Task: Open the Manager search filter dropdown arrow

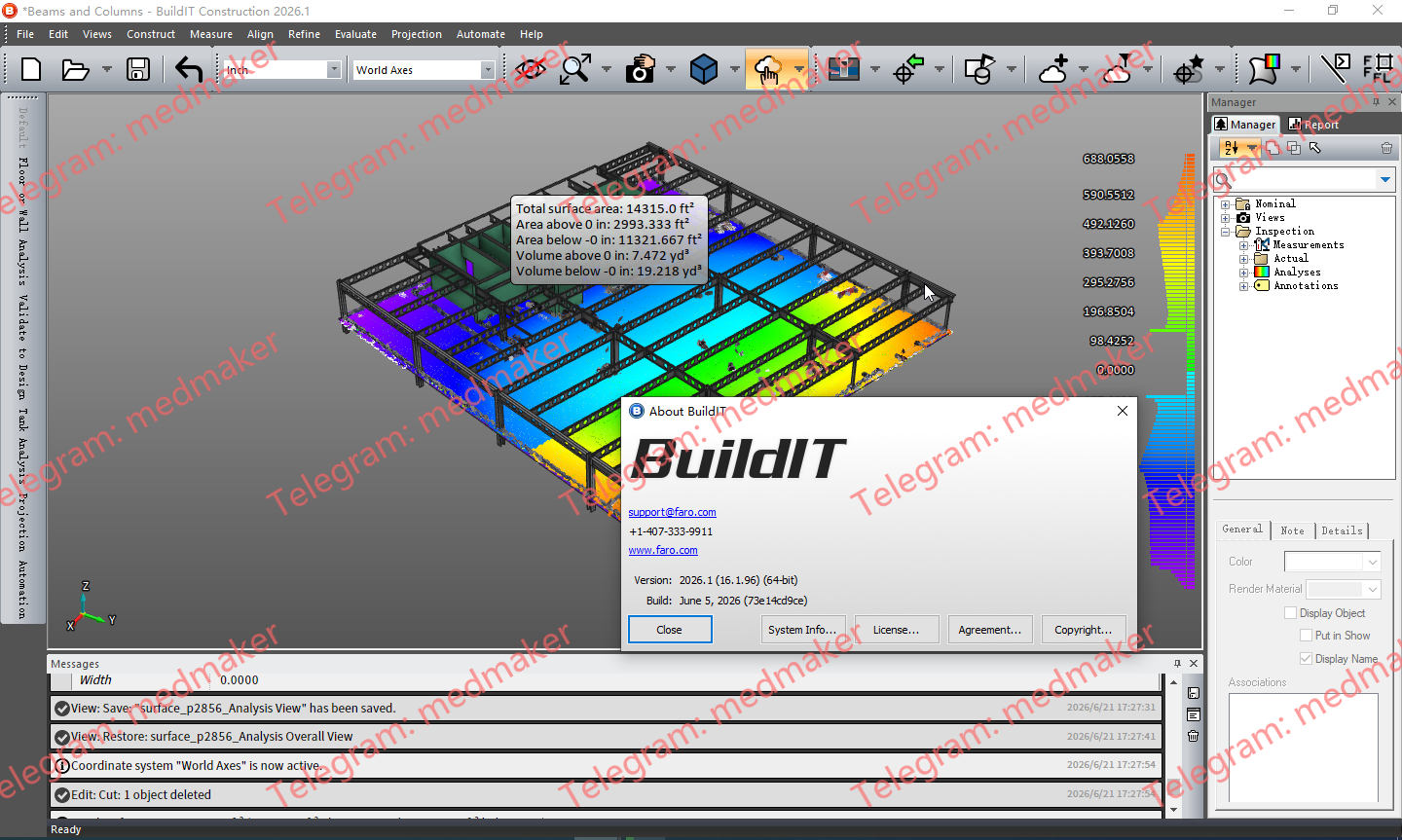Action: coord(1384,179)
